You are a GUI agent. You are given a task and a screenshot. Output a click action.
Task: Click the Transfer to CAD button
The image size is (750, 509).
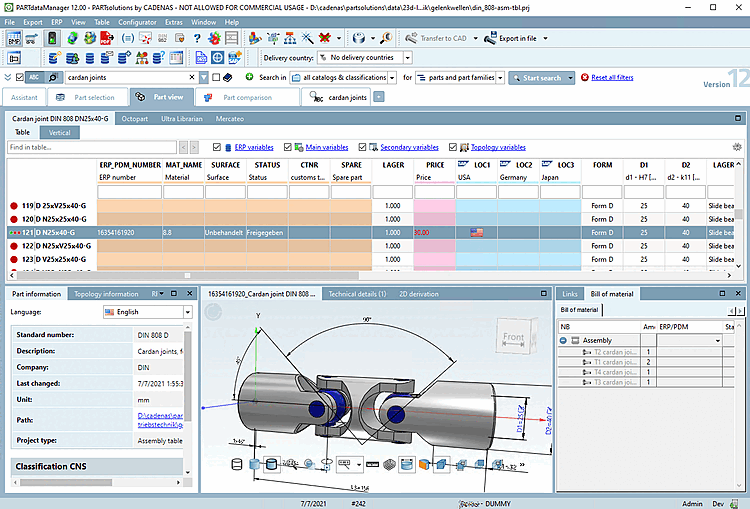tap(437, 38)
